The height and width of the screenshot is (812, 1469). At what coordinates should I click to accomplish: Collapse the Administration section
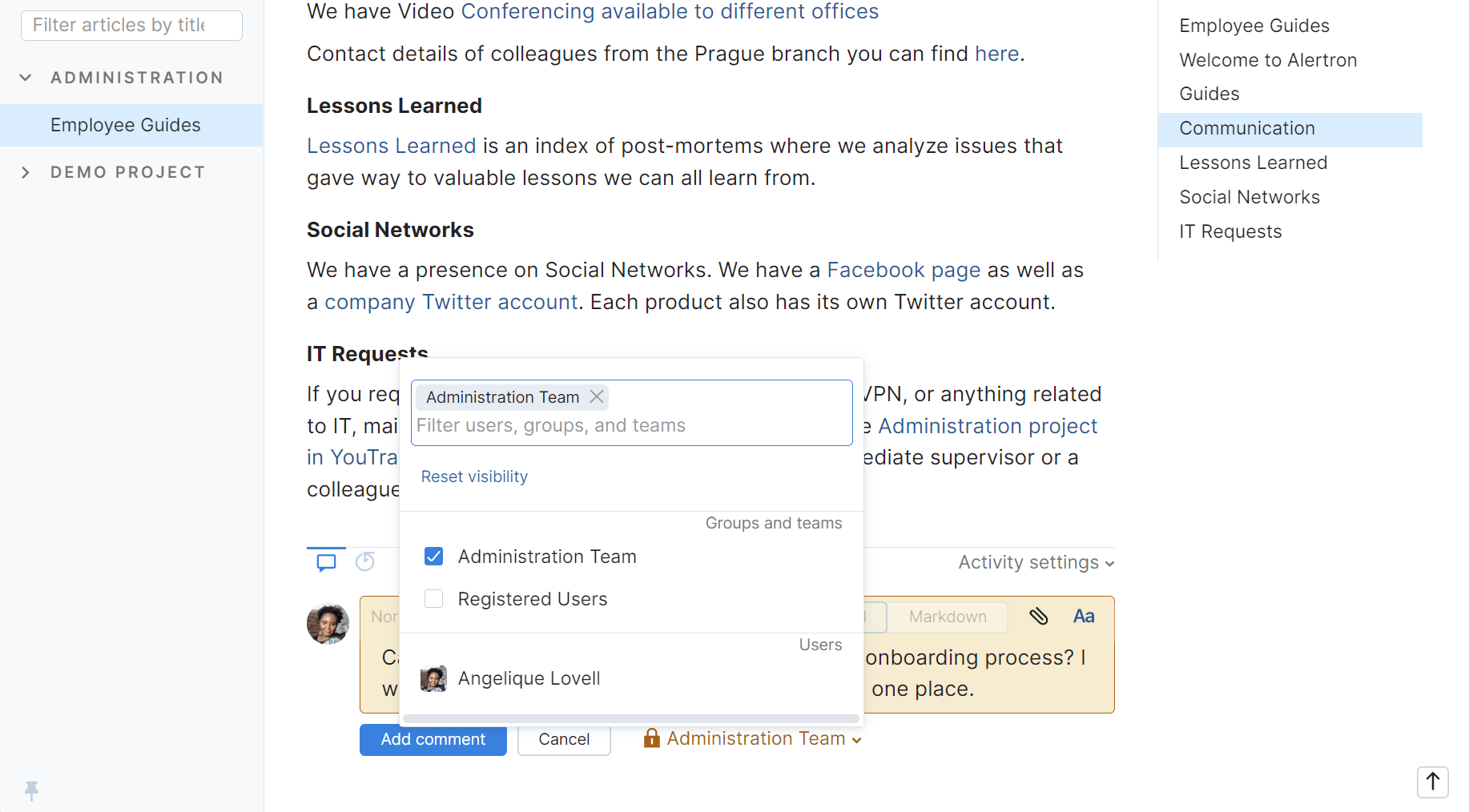coord(26,78)
